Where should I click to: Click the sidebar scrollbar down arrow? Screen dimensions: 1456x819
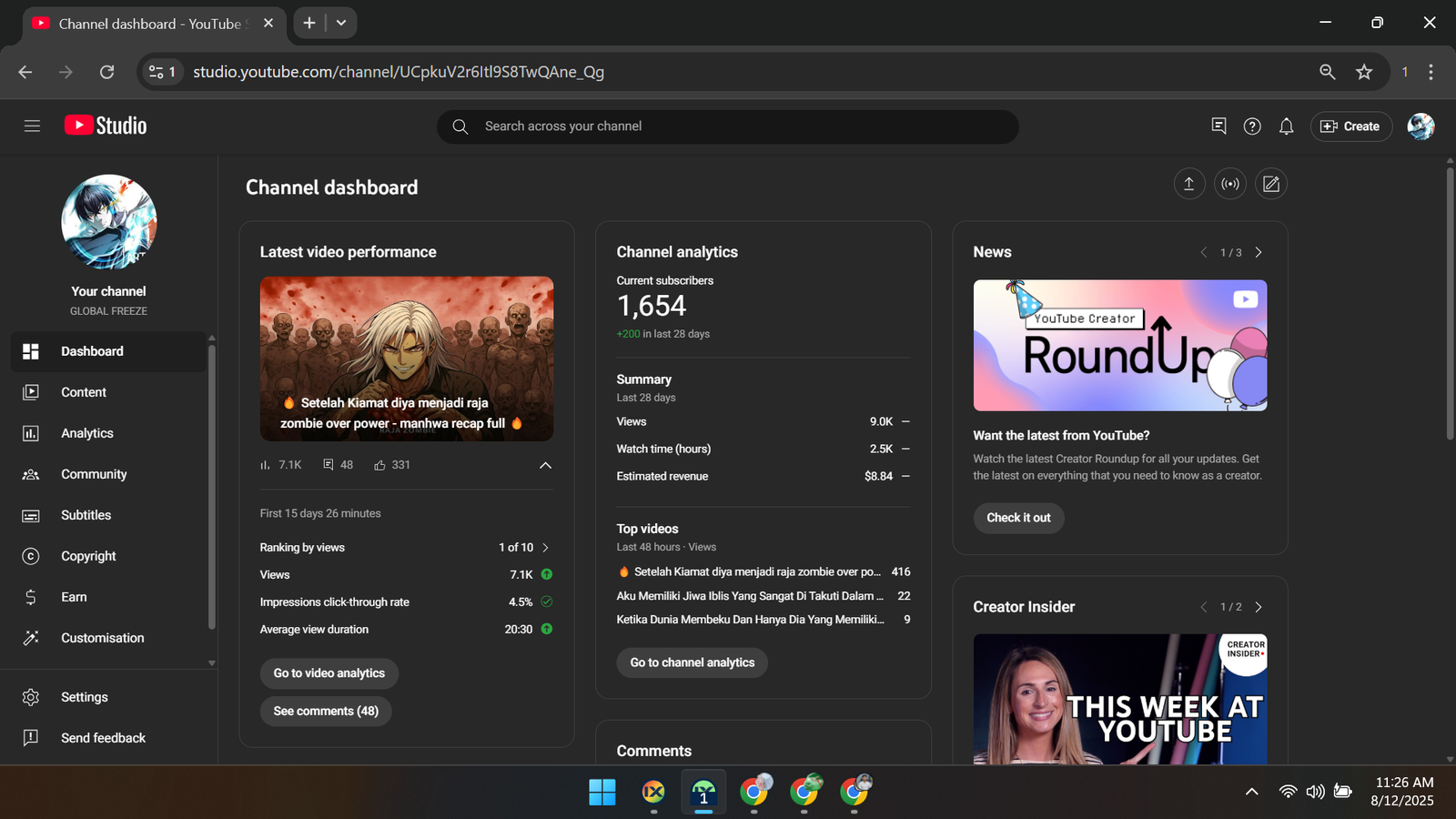[x=212, y=663]
